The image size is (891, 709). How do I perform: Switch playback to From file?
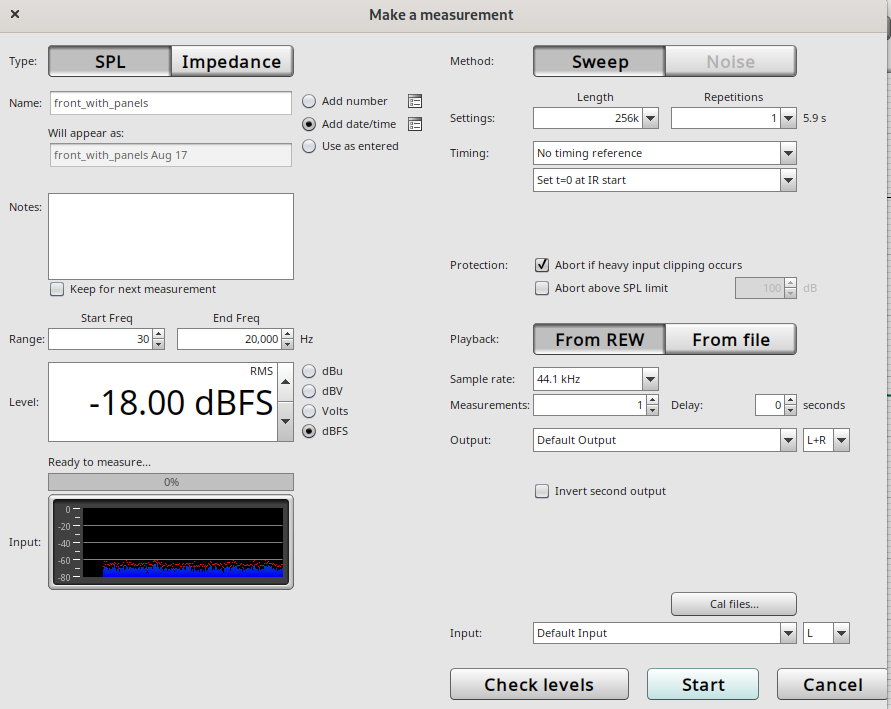click(730, 340)
